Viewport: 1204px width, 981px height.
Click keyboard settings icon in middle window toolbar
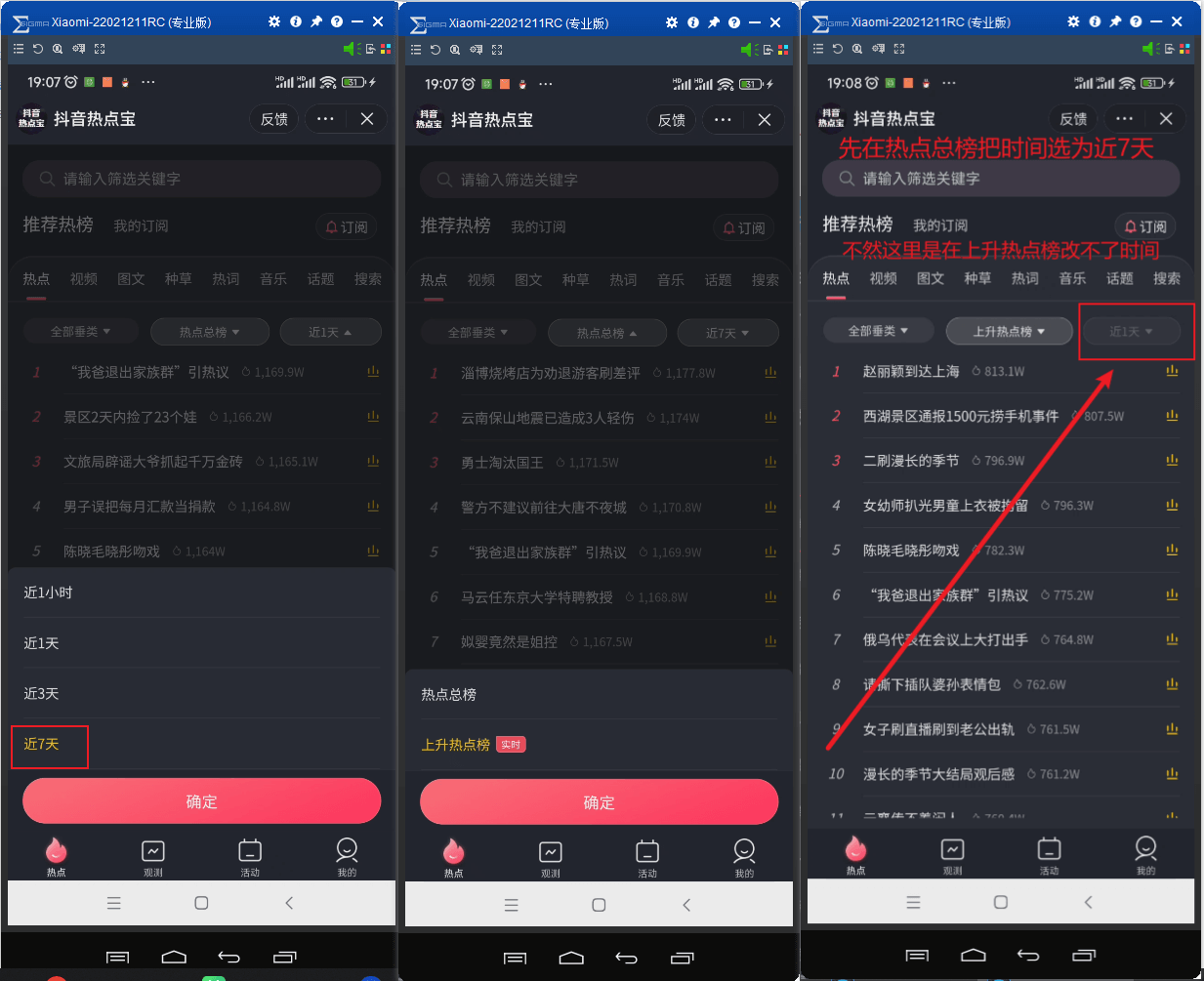pyautogui.click(x=476, y=50)
